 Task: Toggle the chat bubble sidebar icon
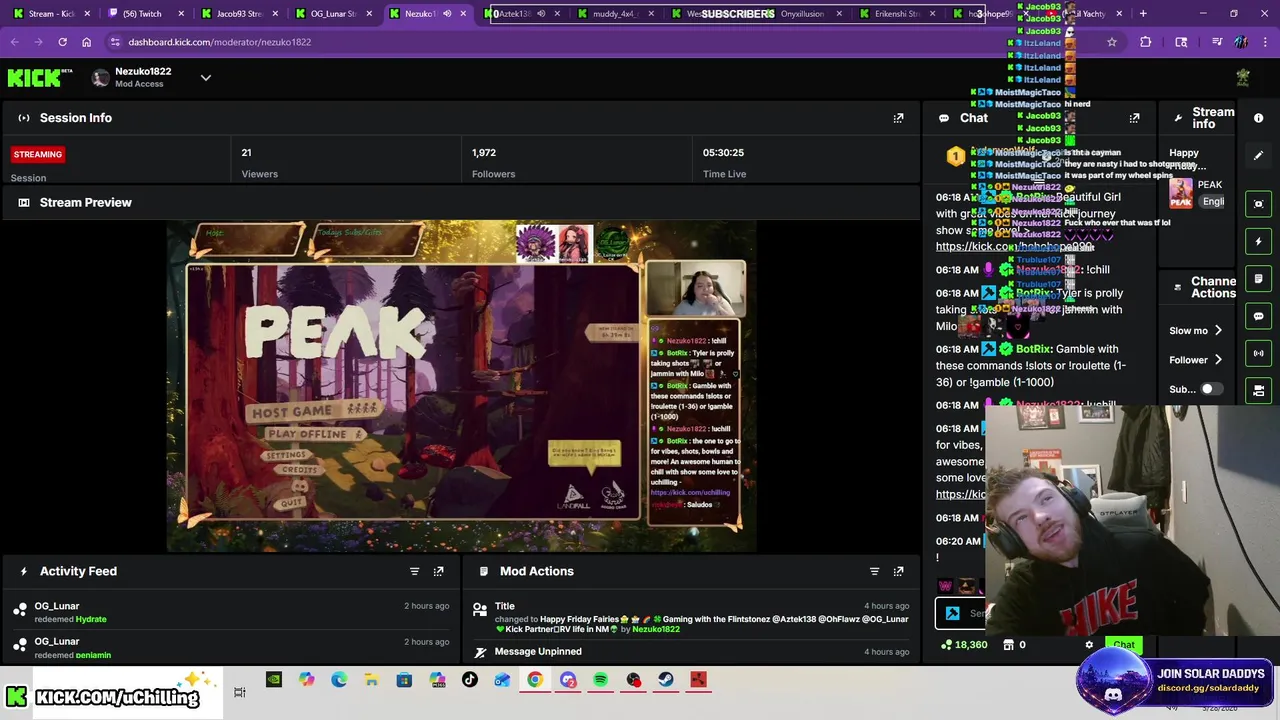coord(1258,316)
